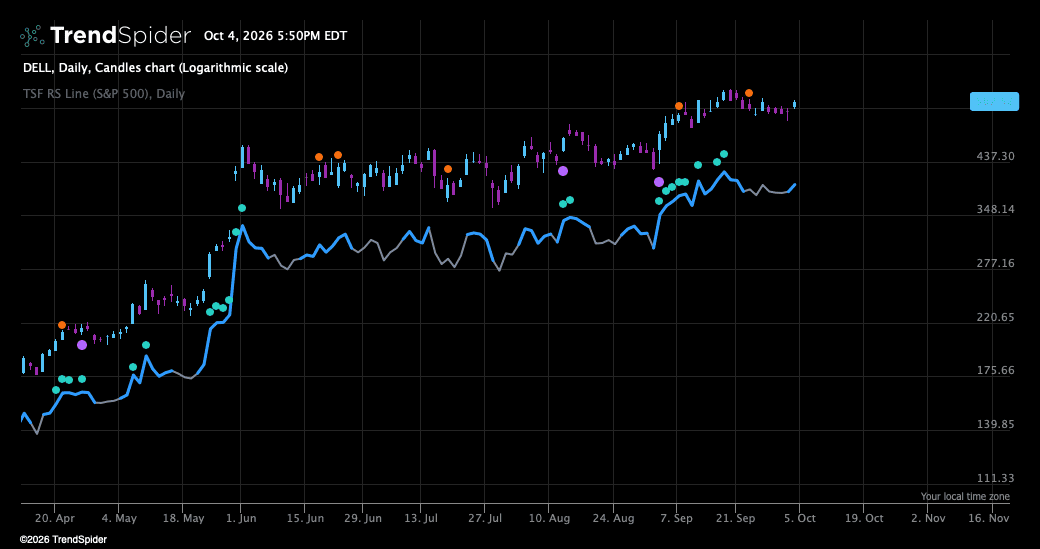Click the '5. Oct' date label

(x=800, y=517)
